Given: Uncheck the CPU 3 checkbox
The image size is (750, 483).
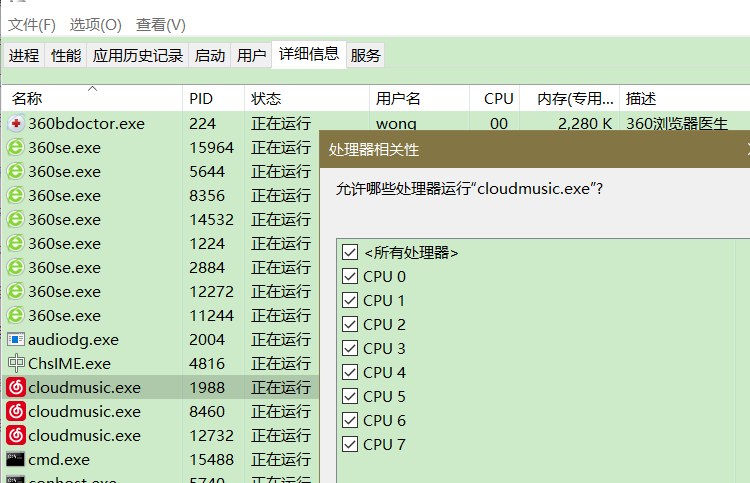Looking at the screenshot, I should click(x=350, y=348).
